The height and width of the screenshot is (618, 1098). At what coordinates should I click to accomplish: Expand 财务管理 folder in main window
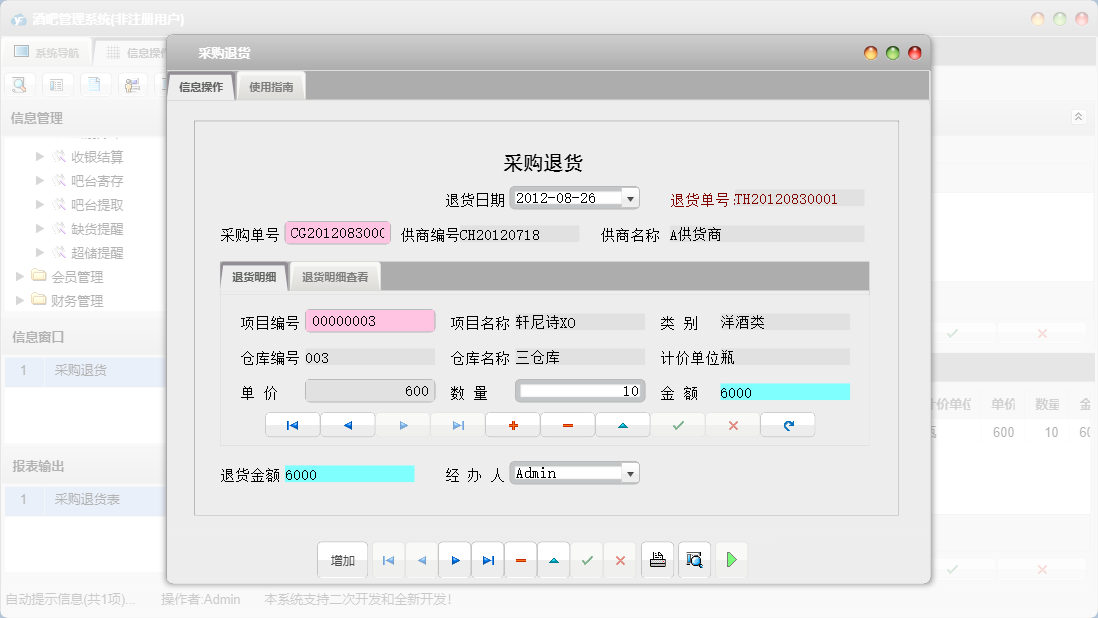click(x=20, y=300)
